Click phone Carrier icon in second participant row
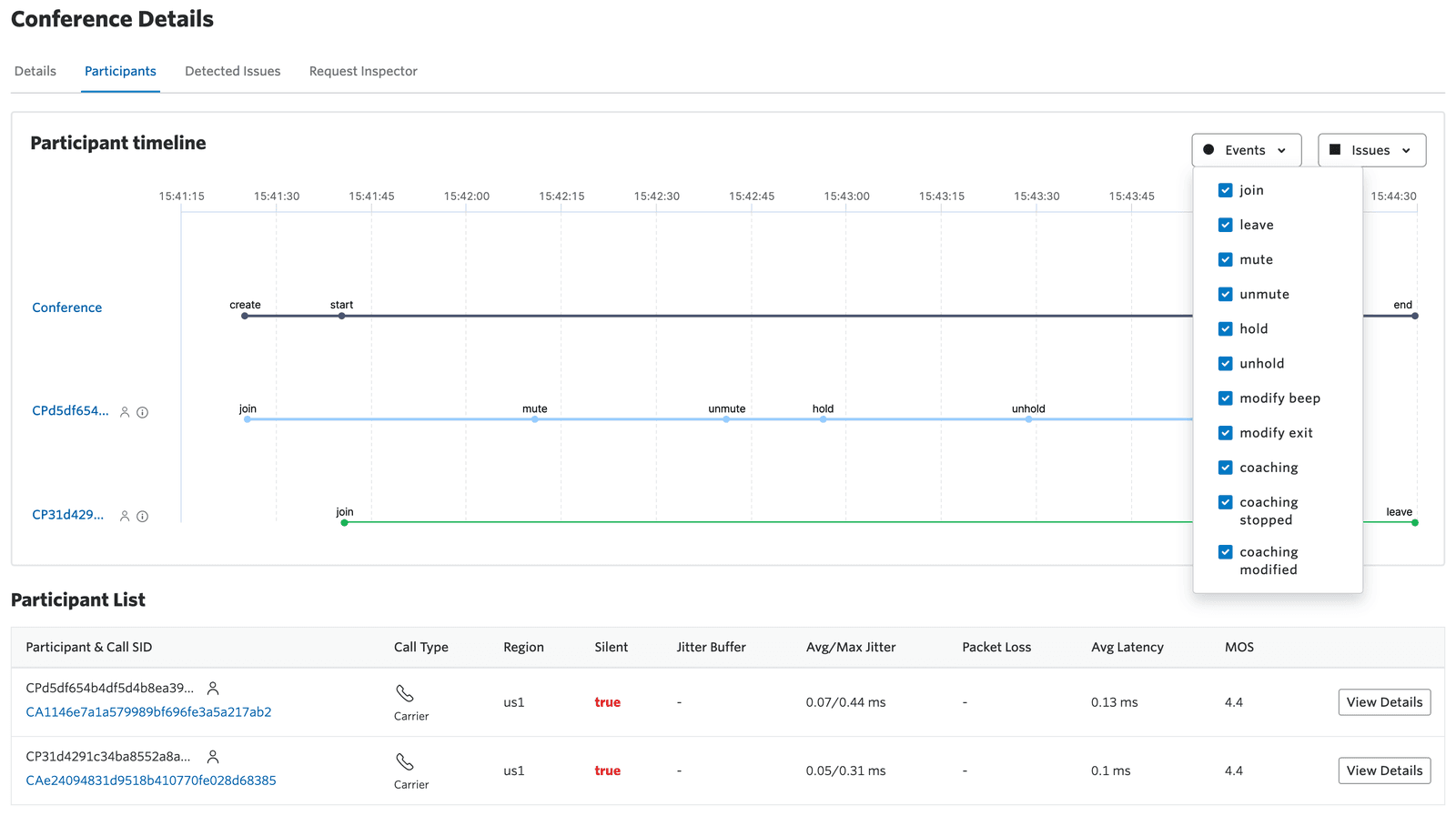The image size is (1456, 816). 405,761
